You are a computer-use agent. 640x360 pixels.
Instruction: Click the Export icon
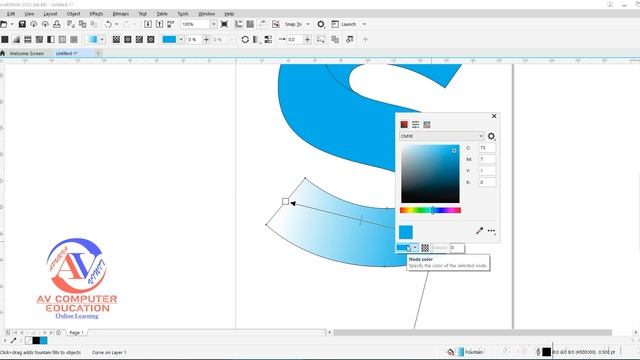(x=160, y=24)
